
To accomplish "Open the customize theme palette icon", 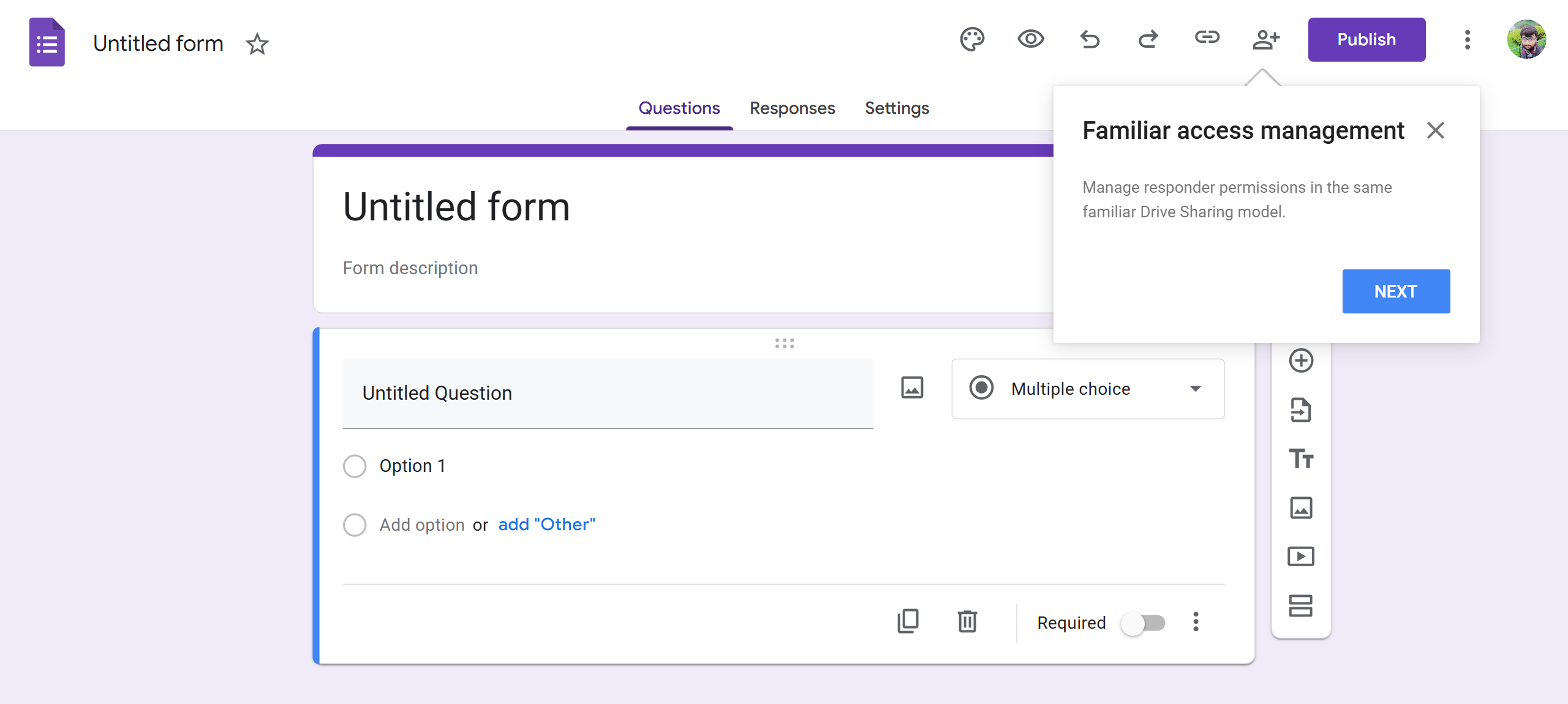I will tap(971, 40).
